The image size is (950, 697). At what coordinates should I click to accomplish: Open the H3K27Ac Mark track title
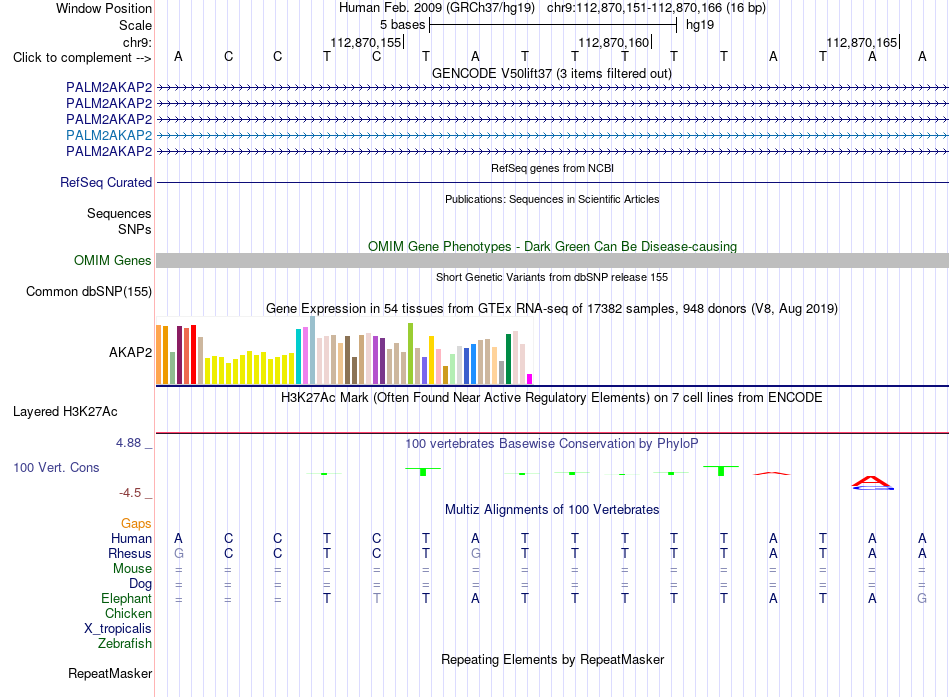point(552,398)
